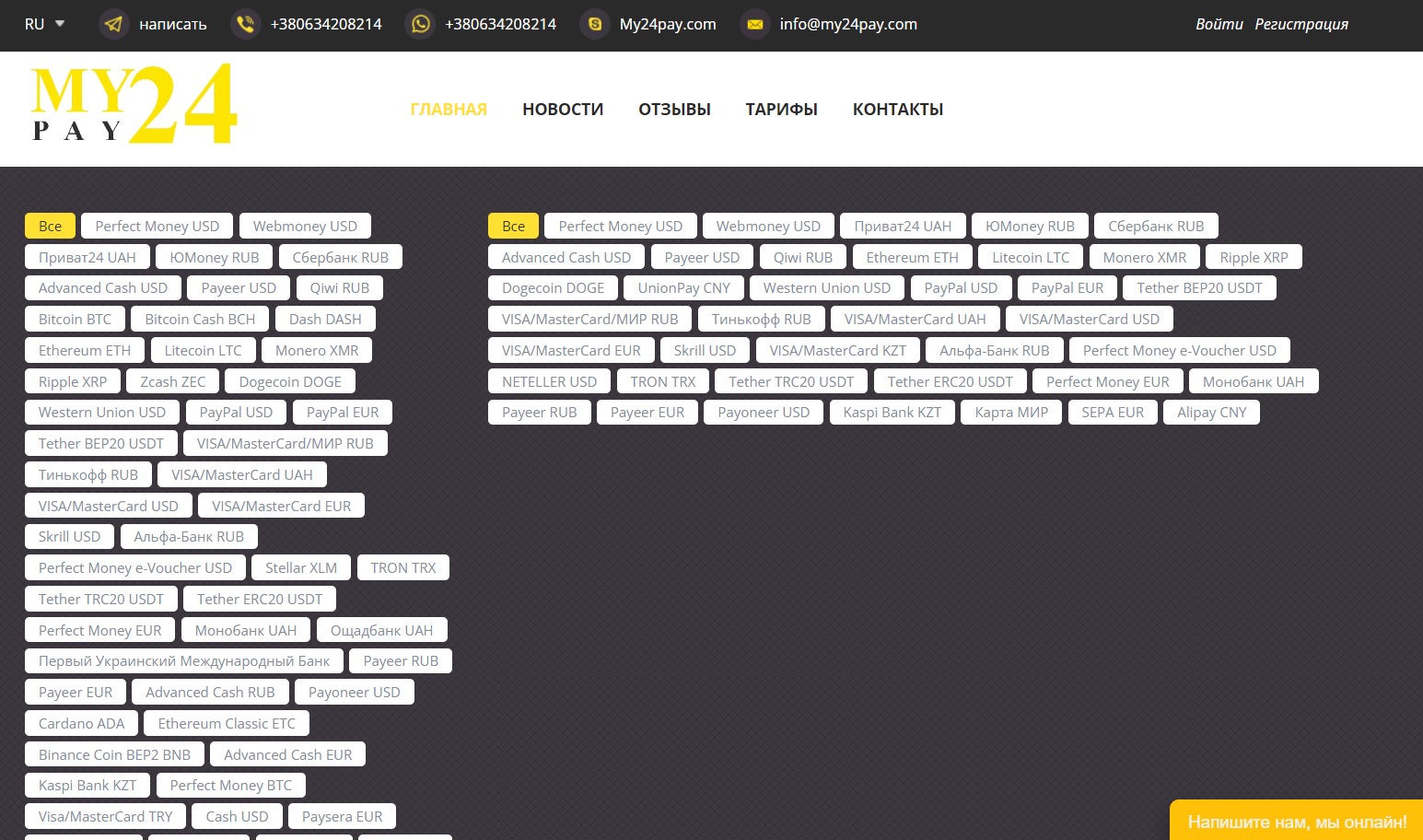Open the 'Напишите нам, мы онлайн!' chat
Viewport: 1423px width, 840px height.
click(x=1297, y=821)
